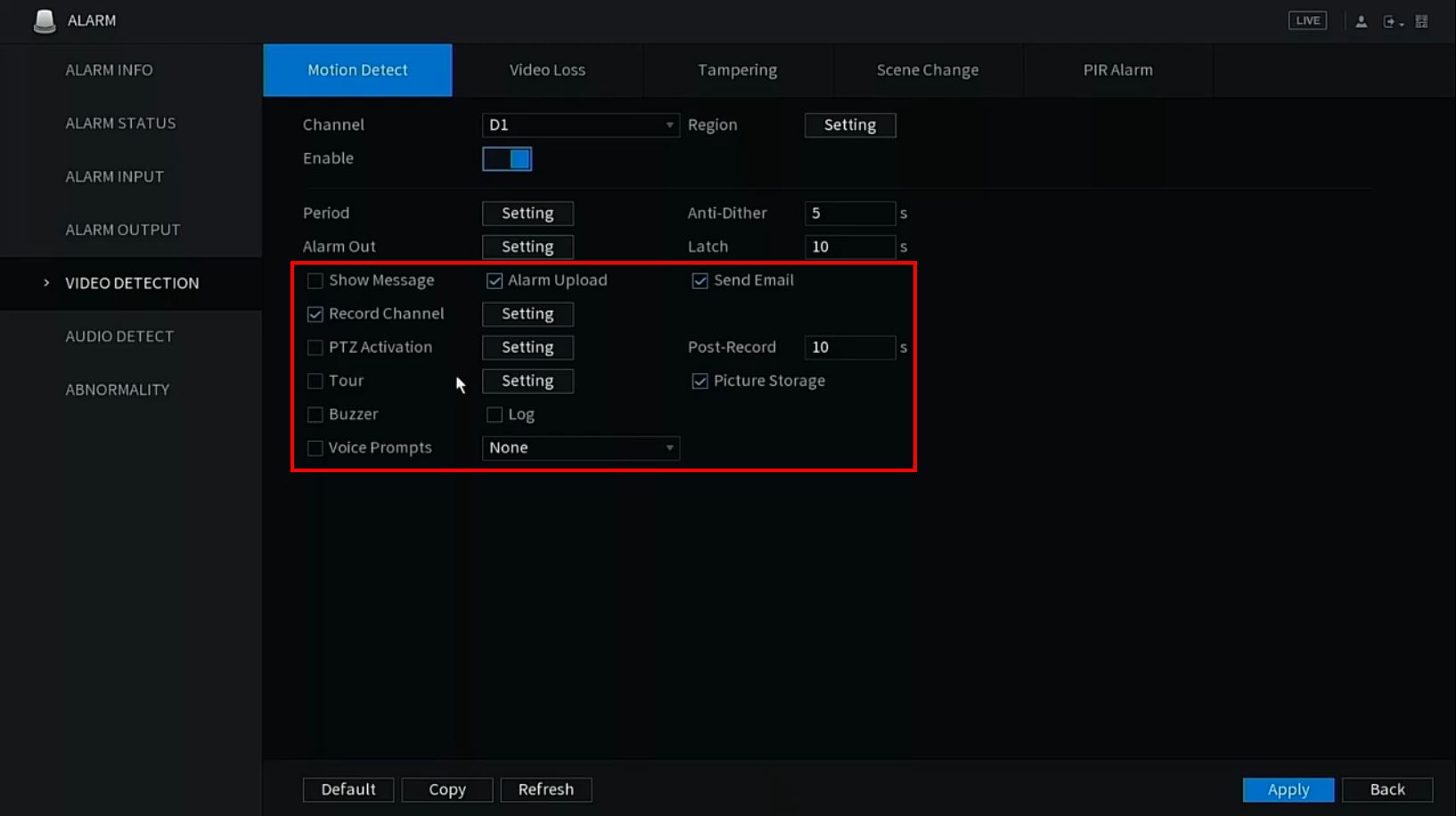Click the LIVE view icon
Viewport: 1456px width, 816px height.
click(1307, 20)
